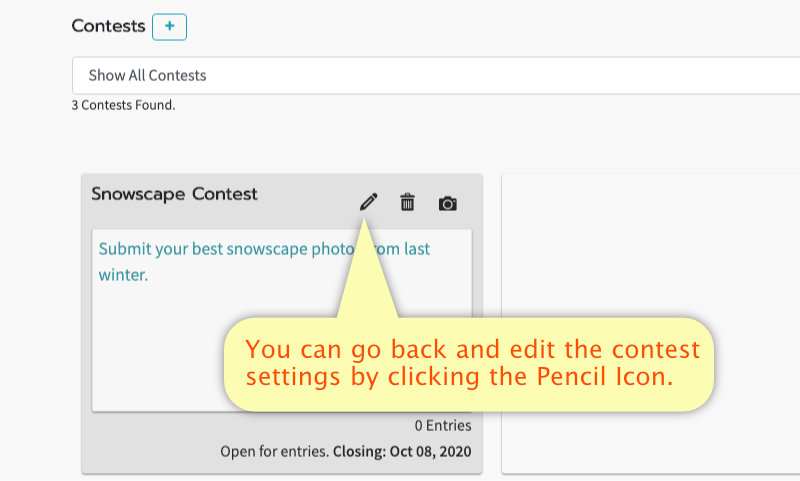Open the "Submit your best snowscape photo" link
Screen dimensions: 800x481
tap(227, 249)
